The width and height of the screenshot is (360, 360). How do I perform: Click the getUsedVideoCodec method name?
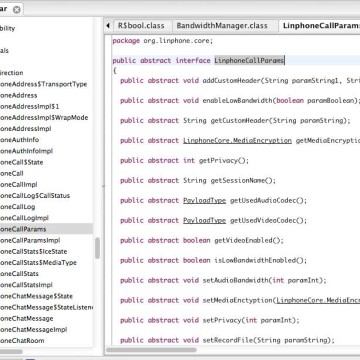pyautogui.click(x=263, y=221)
